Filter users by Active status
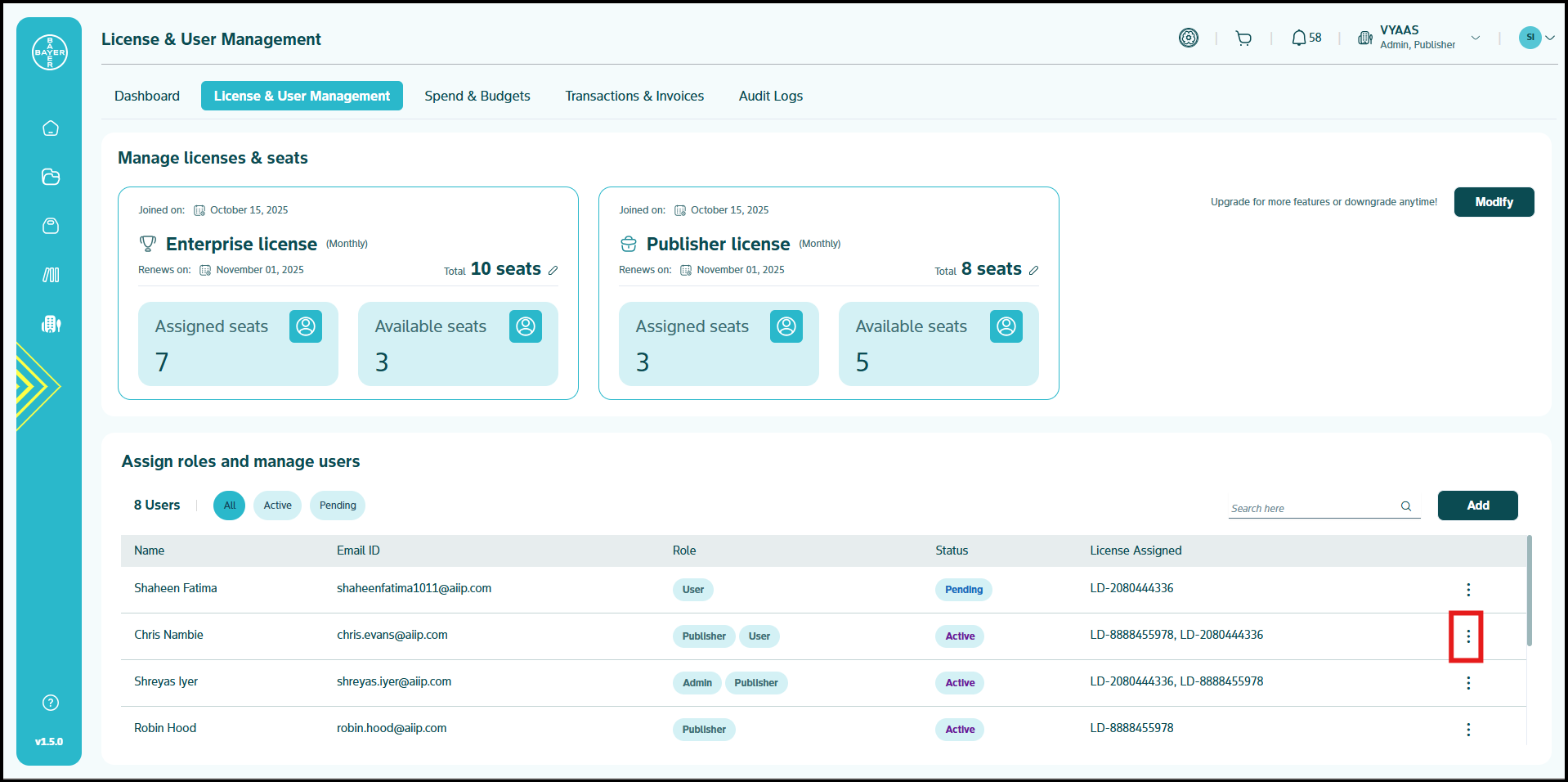The width and height of the screenshot is (1568, 782). point(277,506)
